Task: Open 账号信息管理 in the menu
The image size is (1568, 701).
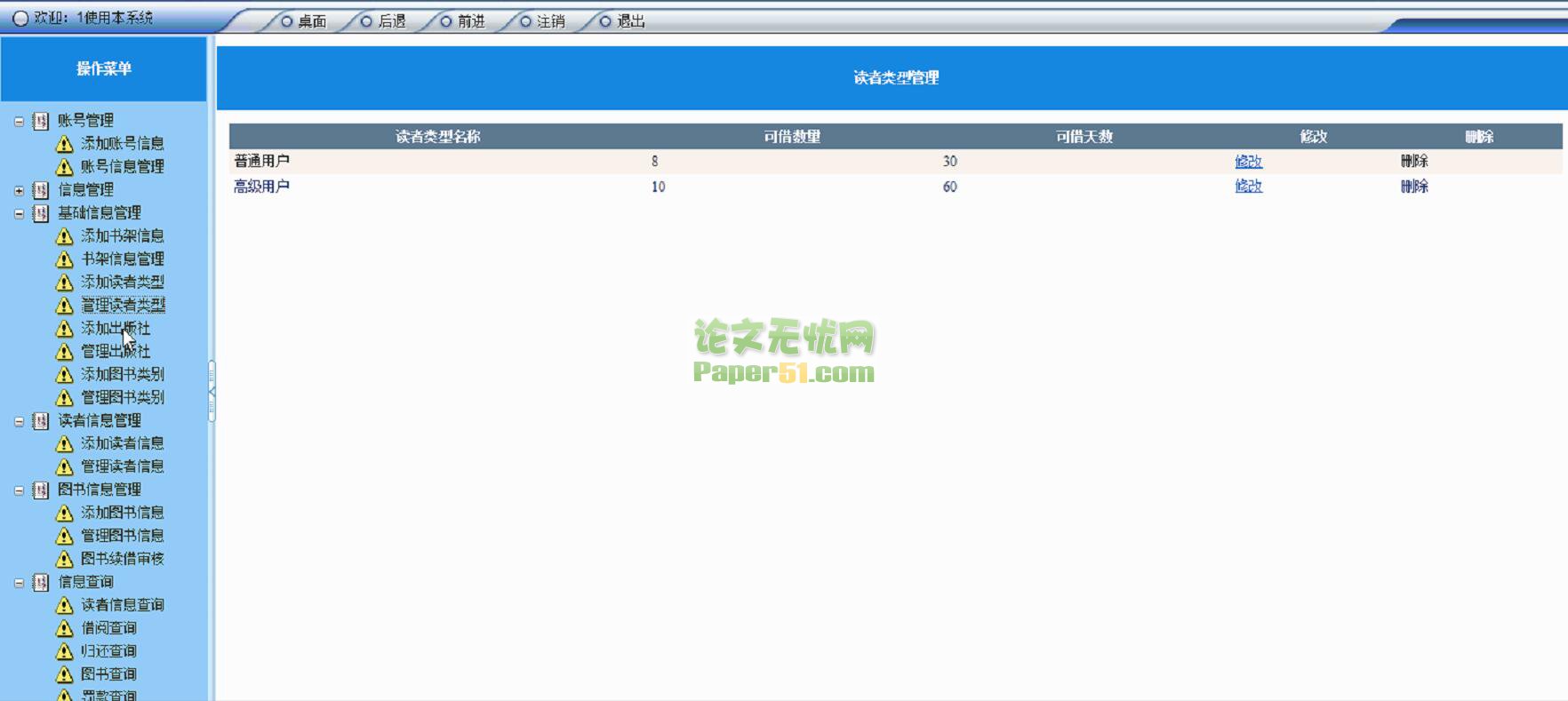Action: [x=123, y=166]
